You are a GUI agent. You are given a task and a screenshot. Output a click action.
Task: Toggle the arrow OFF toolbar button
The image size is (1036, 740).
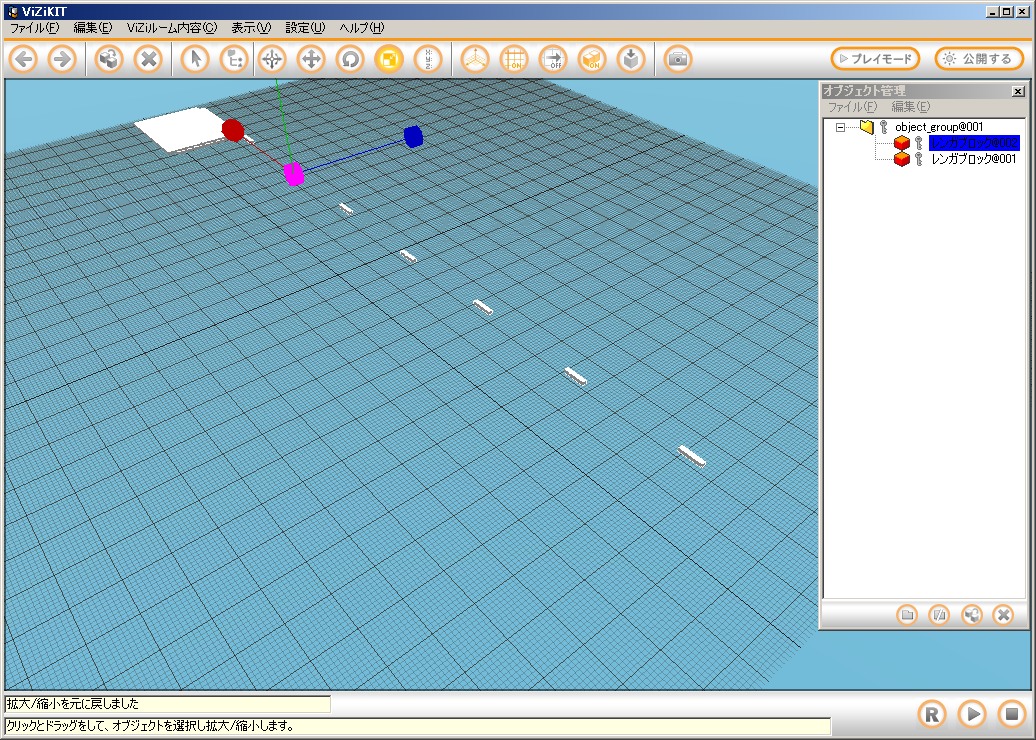click(x=553, y=59)
